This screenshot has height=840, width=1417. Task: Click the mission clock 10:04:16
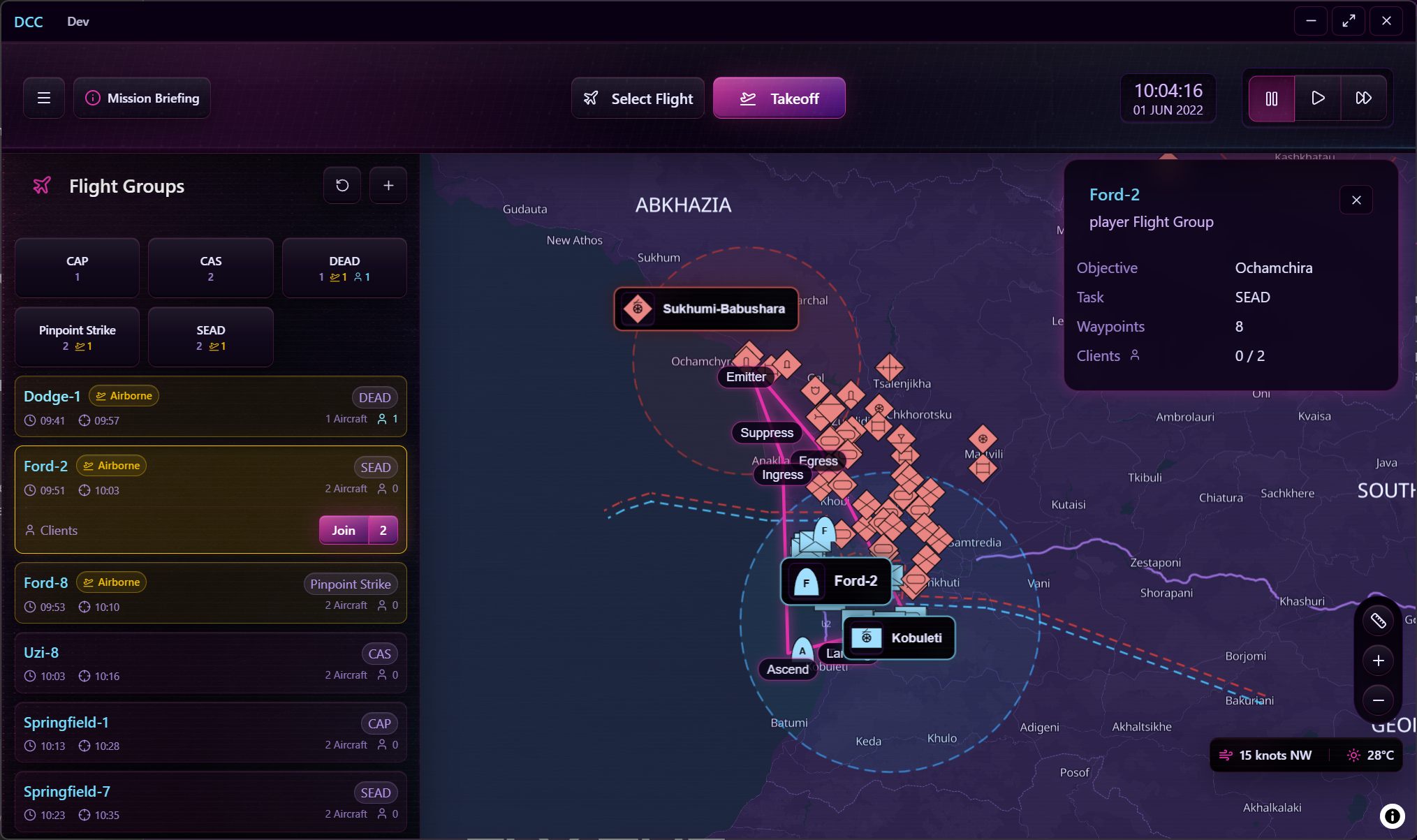pyautogui.click(x=1168, y=90)
